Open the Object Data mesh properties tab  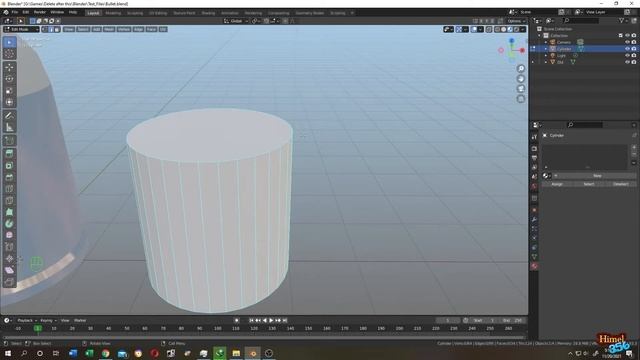pyautogui.click(x=534, y=257)
